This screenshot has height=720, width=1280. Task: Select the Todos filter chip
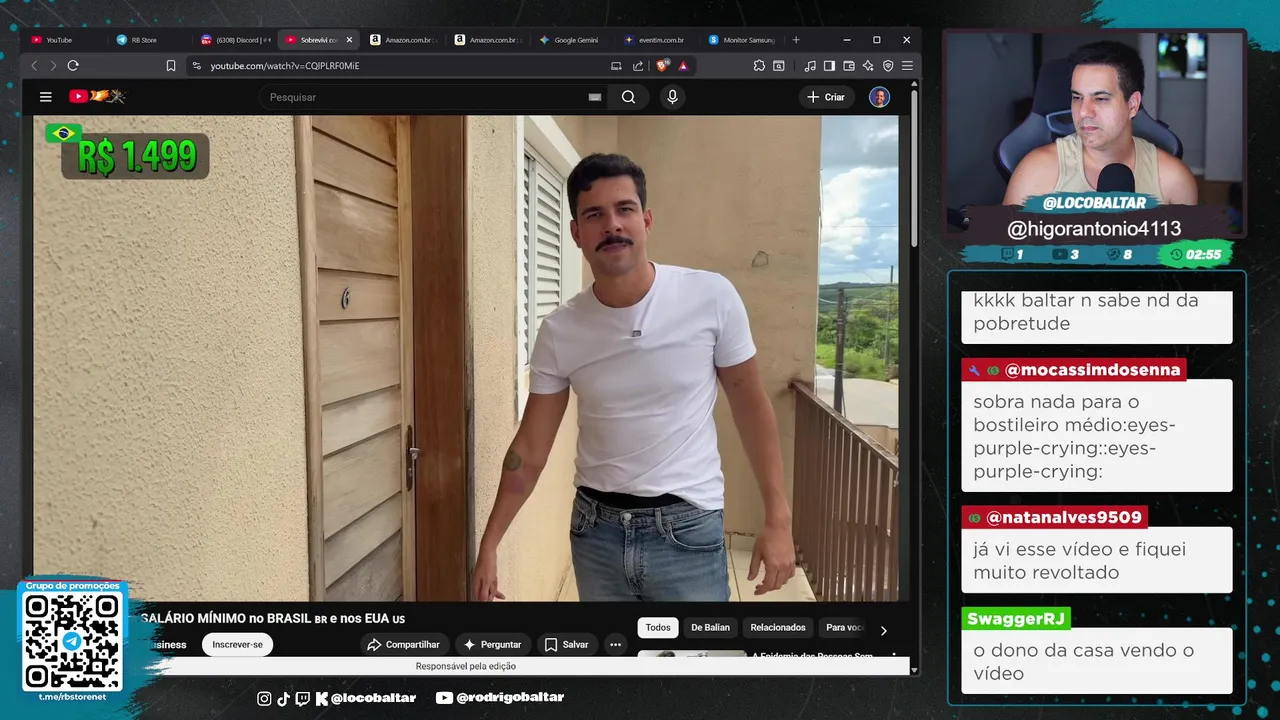click(658, 628)
